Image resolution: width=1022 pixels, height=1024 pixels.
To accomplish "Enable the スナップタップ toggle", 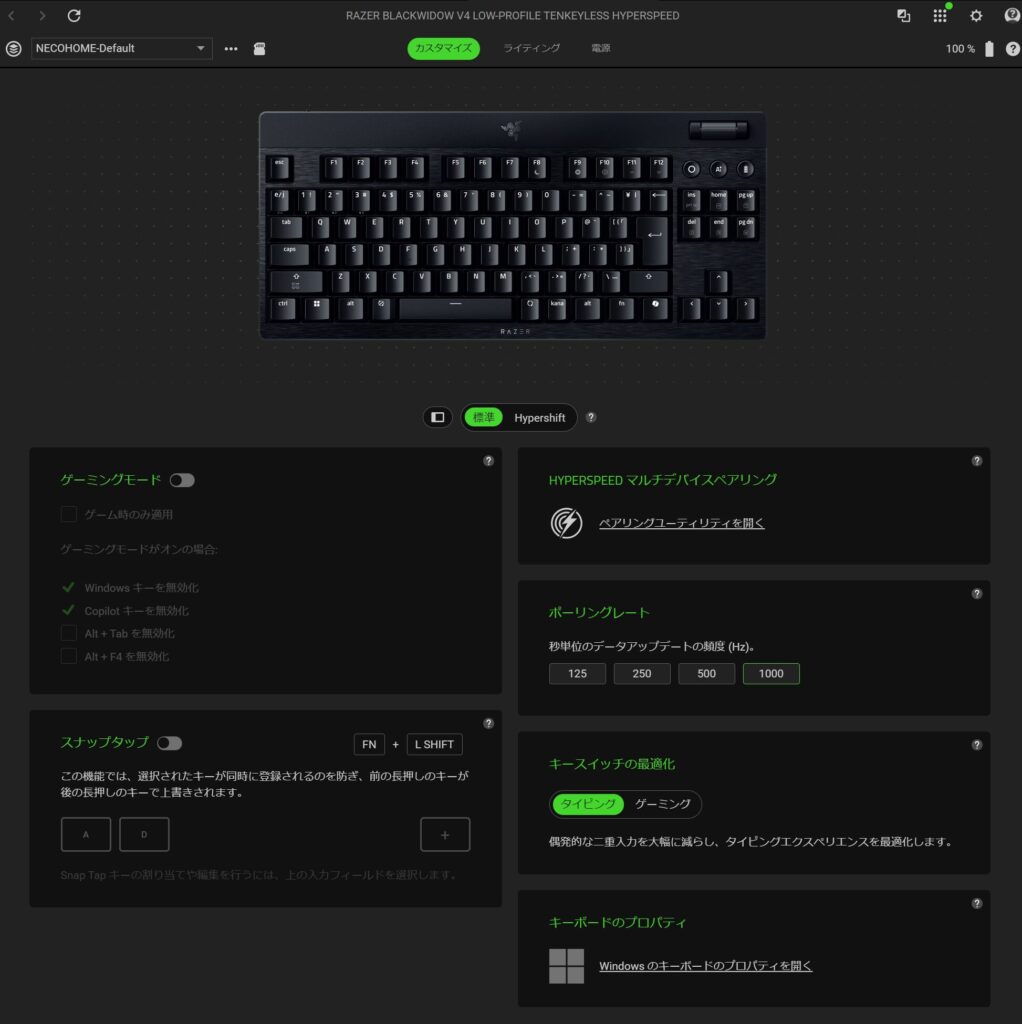I will tap(169, 743).
